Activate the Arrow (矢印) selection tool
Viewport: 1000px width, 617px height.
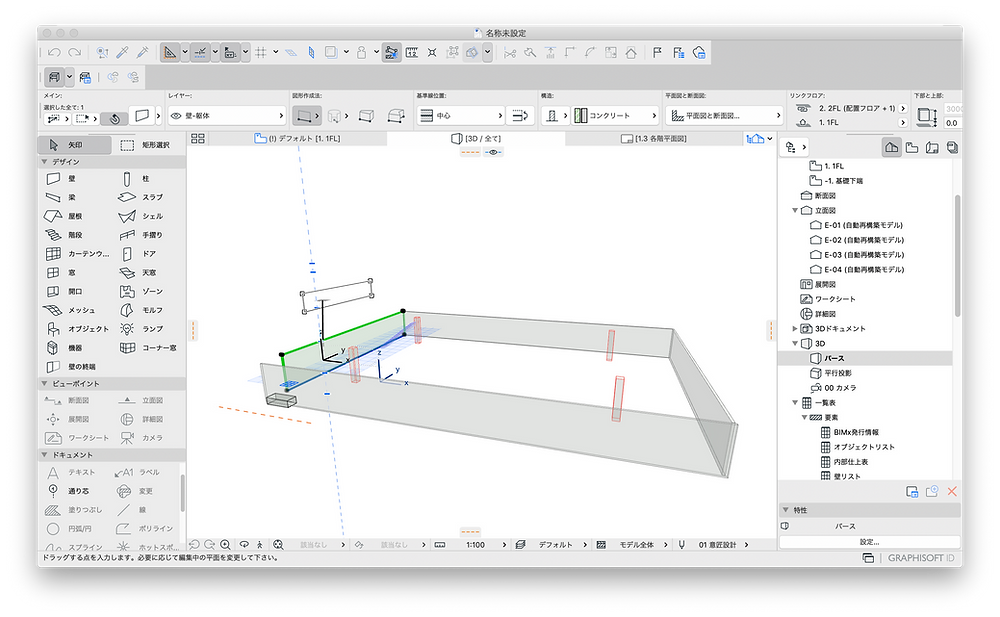tap(74, 145)
